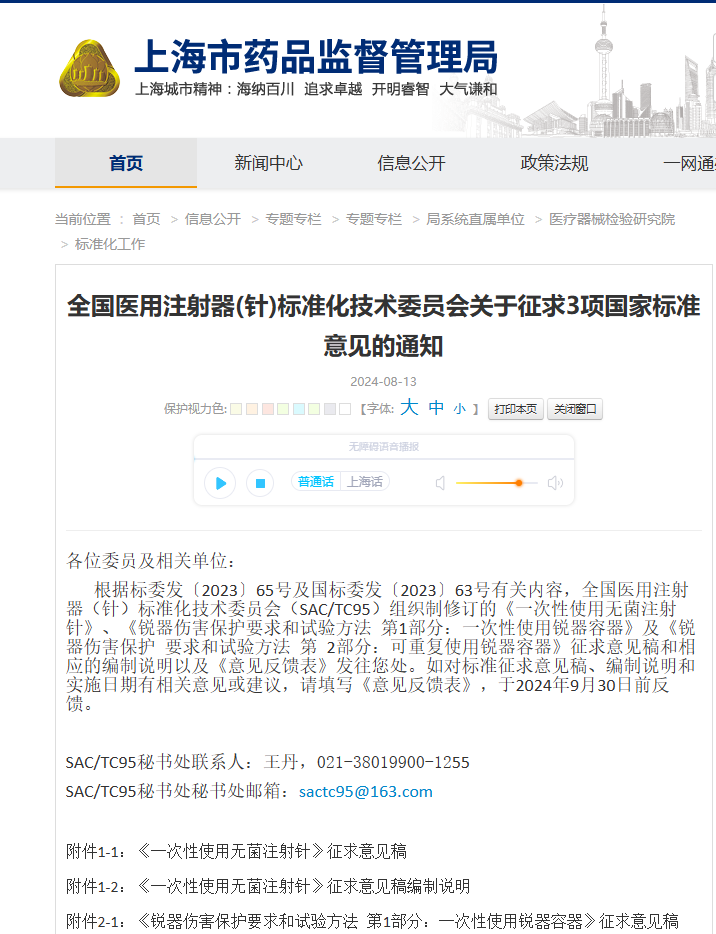
Task: Adjust the orange volume slider
Action: tap(518, 483)
